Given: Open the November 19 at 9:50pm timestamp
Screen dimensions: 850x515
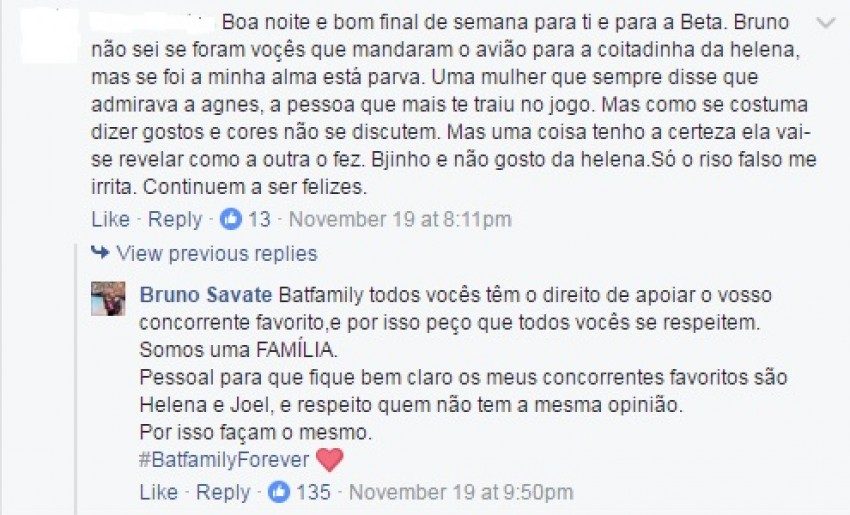Looking at the screenshot, I should (x=461, y=492).
